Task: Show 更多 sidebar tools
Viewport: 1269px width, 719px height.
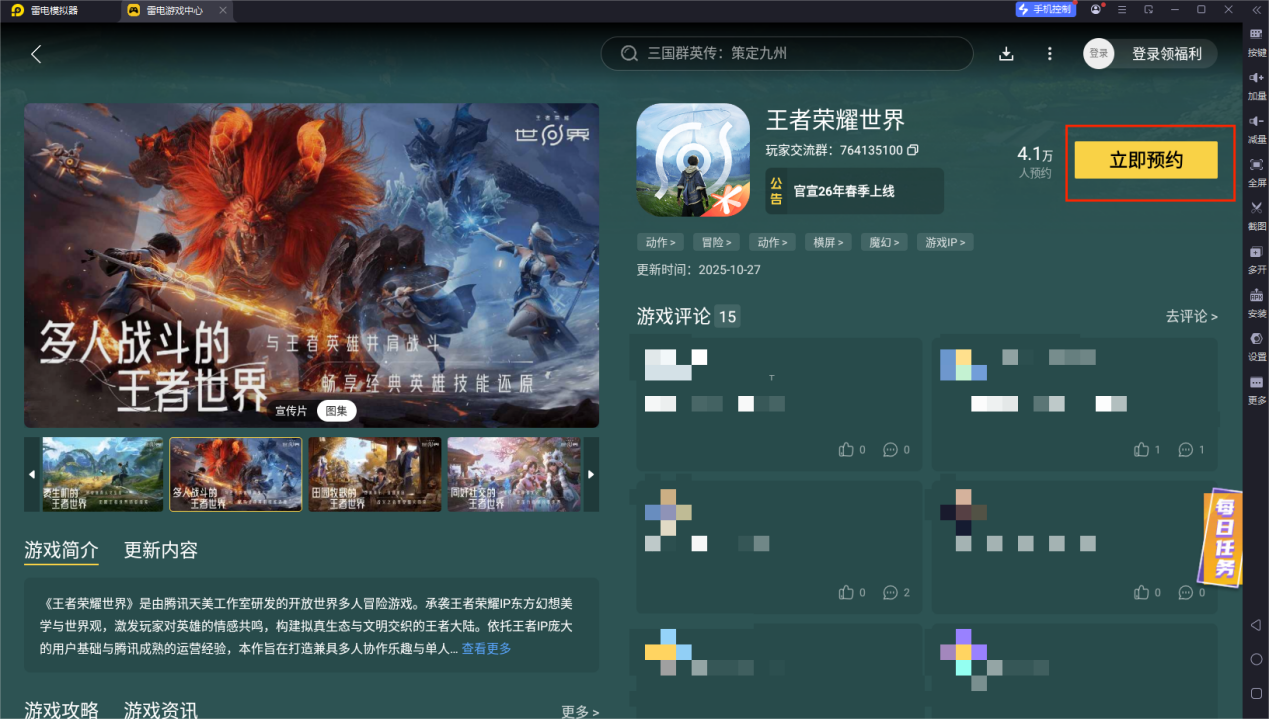Action: click(1257, 389)
